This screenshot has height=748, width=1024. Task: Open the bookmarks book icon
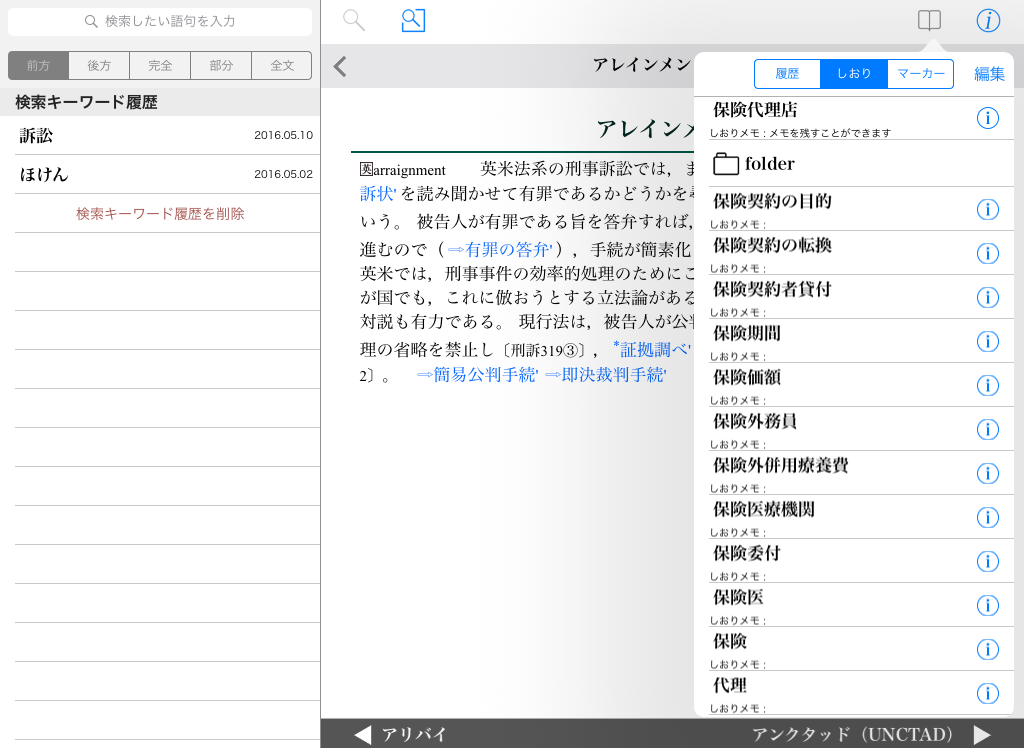(929, 21)
